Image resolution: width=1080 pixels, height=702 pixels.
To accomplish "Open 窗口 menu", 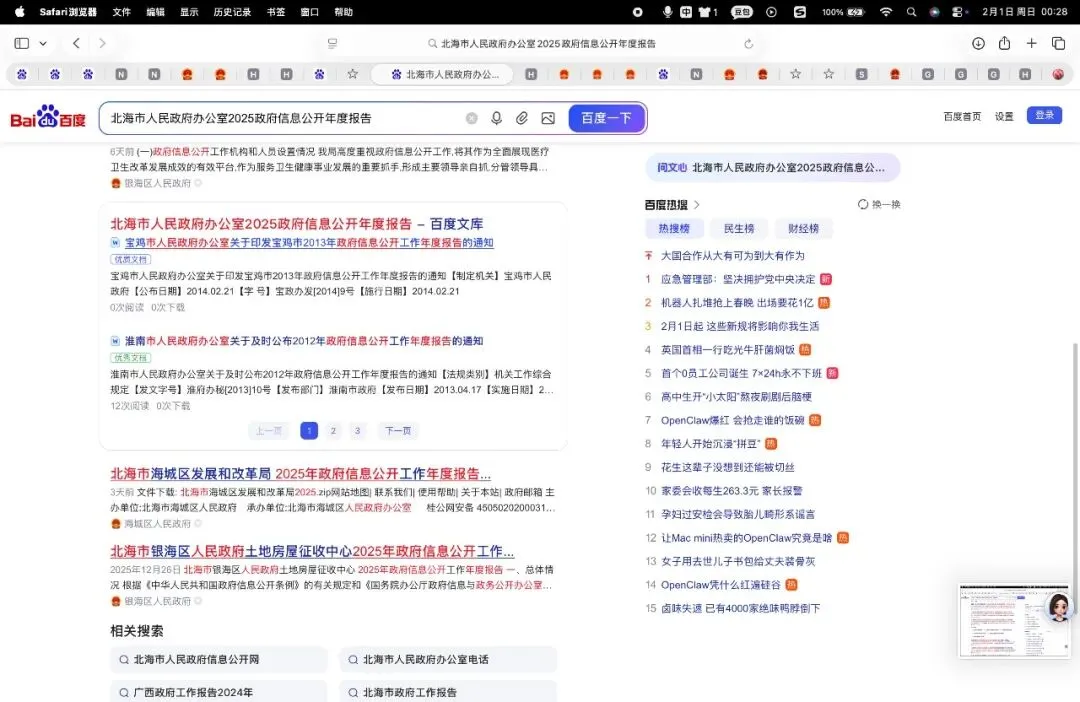I will (310, 12).
